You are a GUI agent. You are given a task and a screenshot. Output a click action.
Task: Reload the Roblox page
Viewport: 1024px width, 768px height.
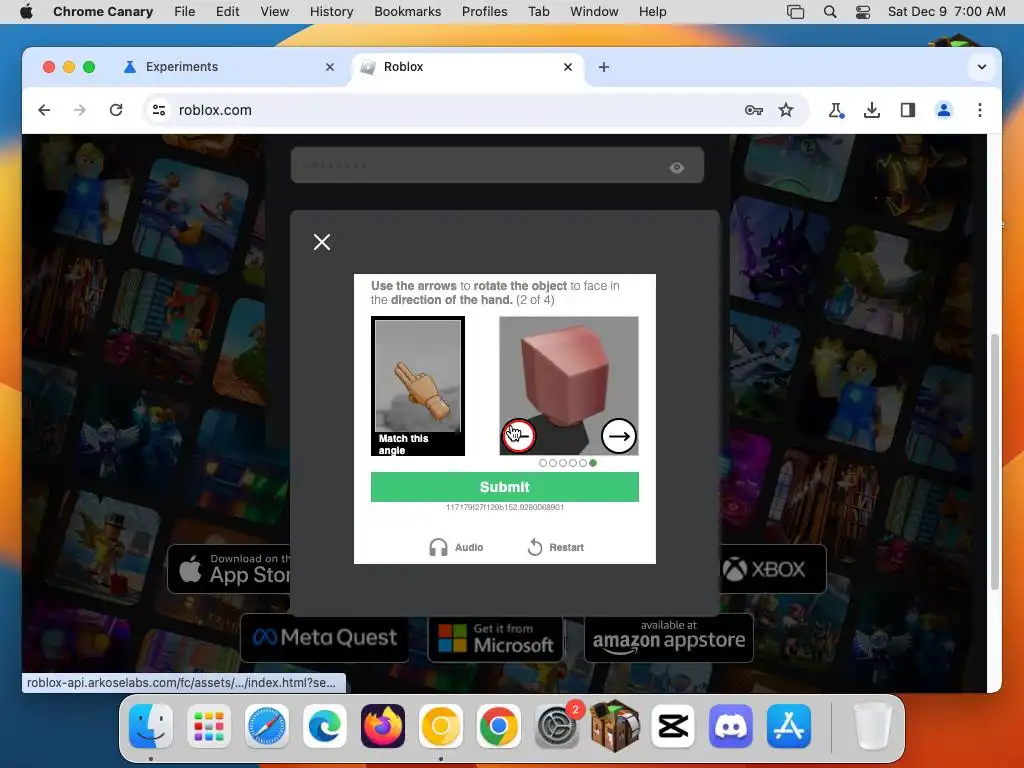[116, 110]
